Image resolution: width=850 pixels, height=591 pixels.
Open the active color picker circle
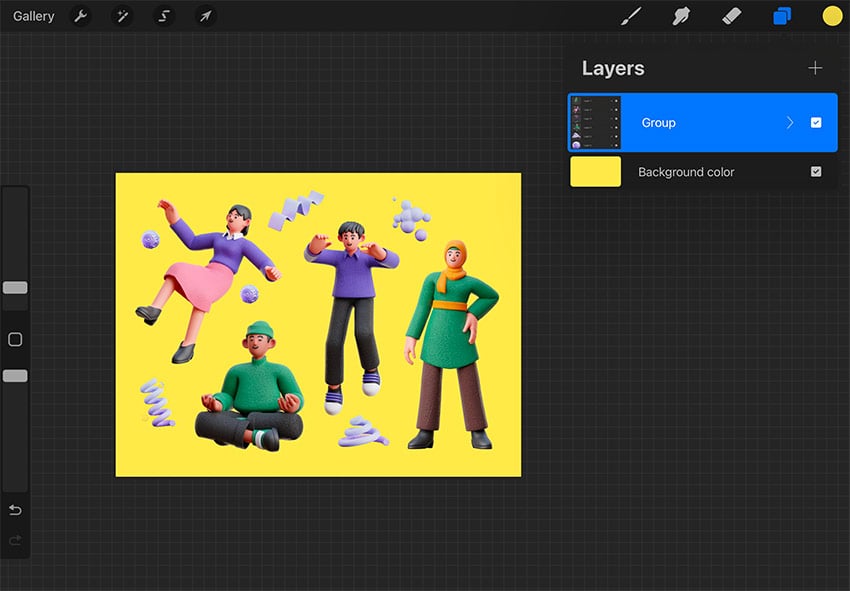[831, 16]
